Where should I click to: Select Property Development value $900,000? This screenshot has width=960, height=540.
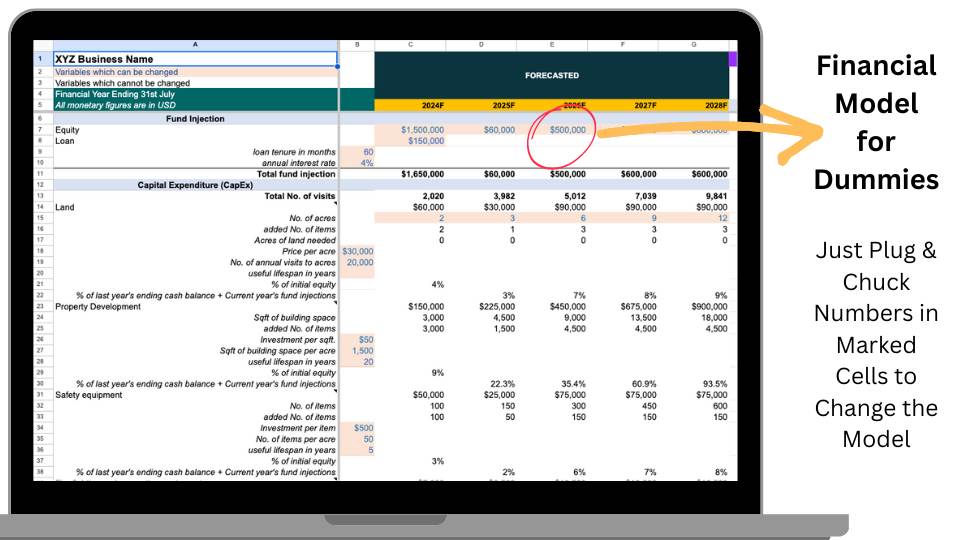[x=709, y=306]
